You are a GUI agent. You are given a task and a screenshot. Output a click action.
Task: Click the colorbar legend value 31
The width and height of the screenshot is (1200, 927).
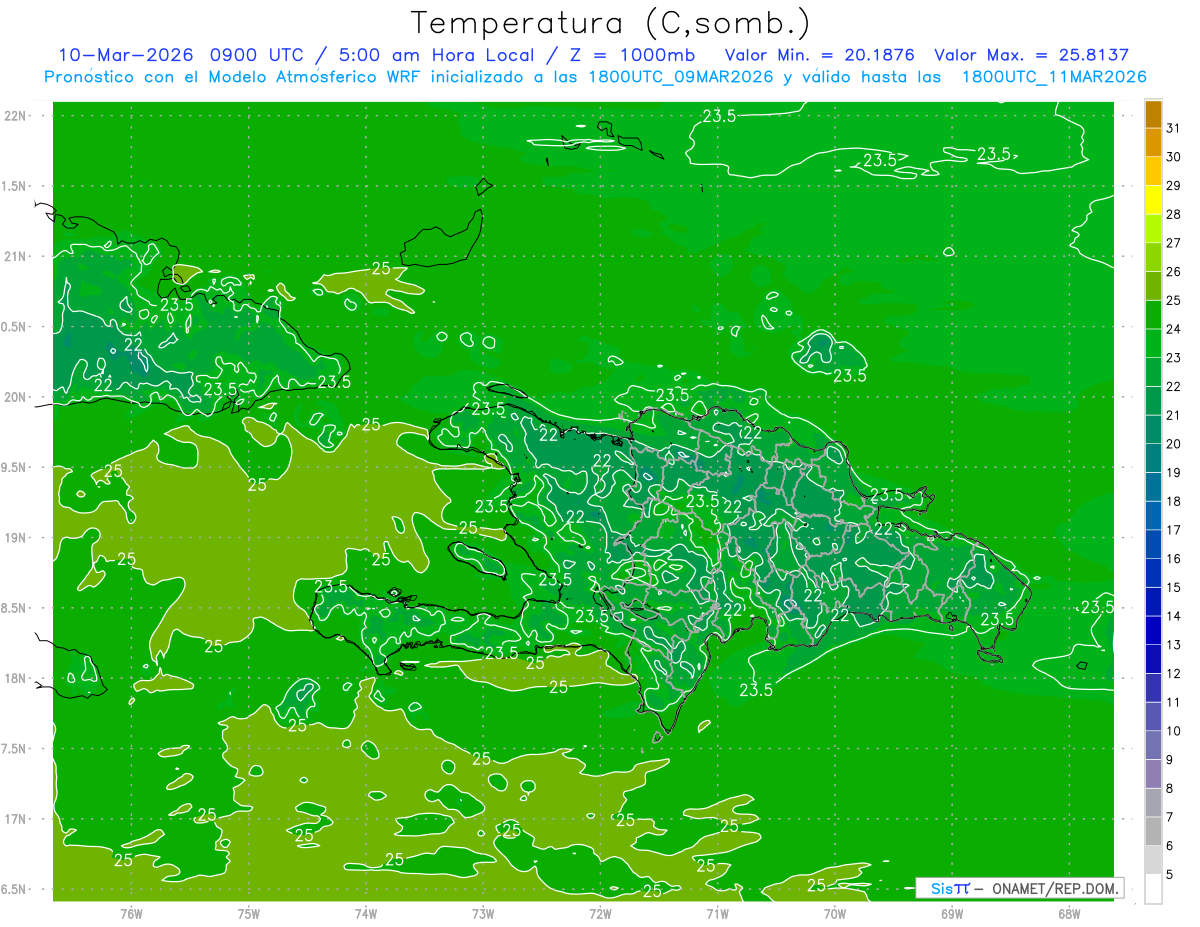(1174, 128)
